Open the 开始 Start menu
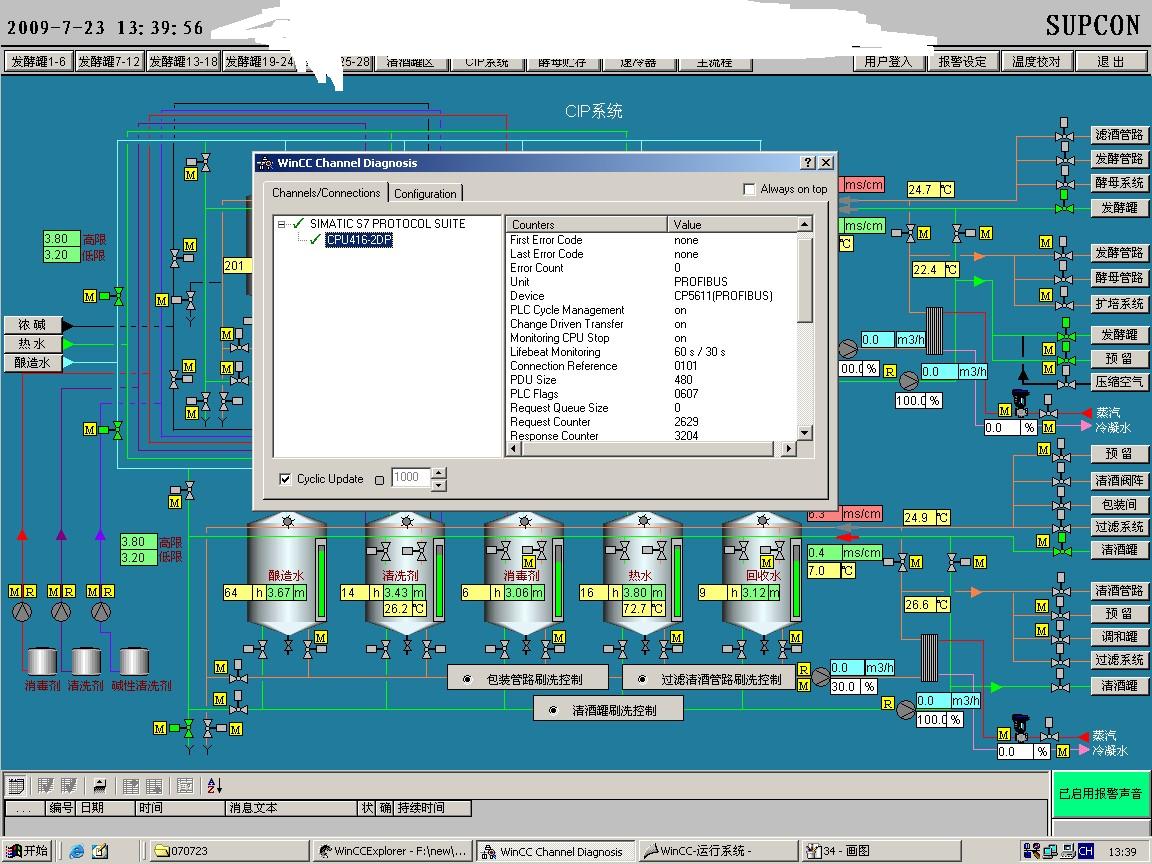This screenshot has width=1152, height=864. (x=27, y=852)
